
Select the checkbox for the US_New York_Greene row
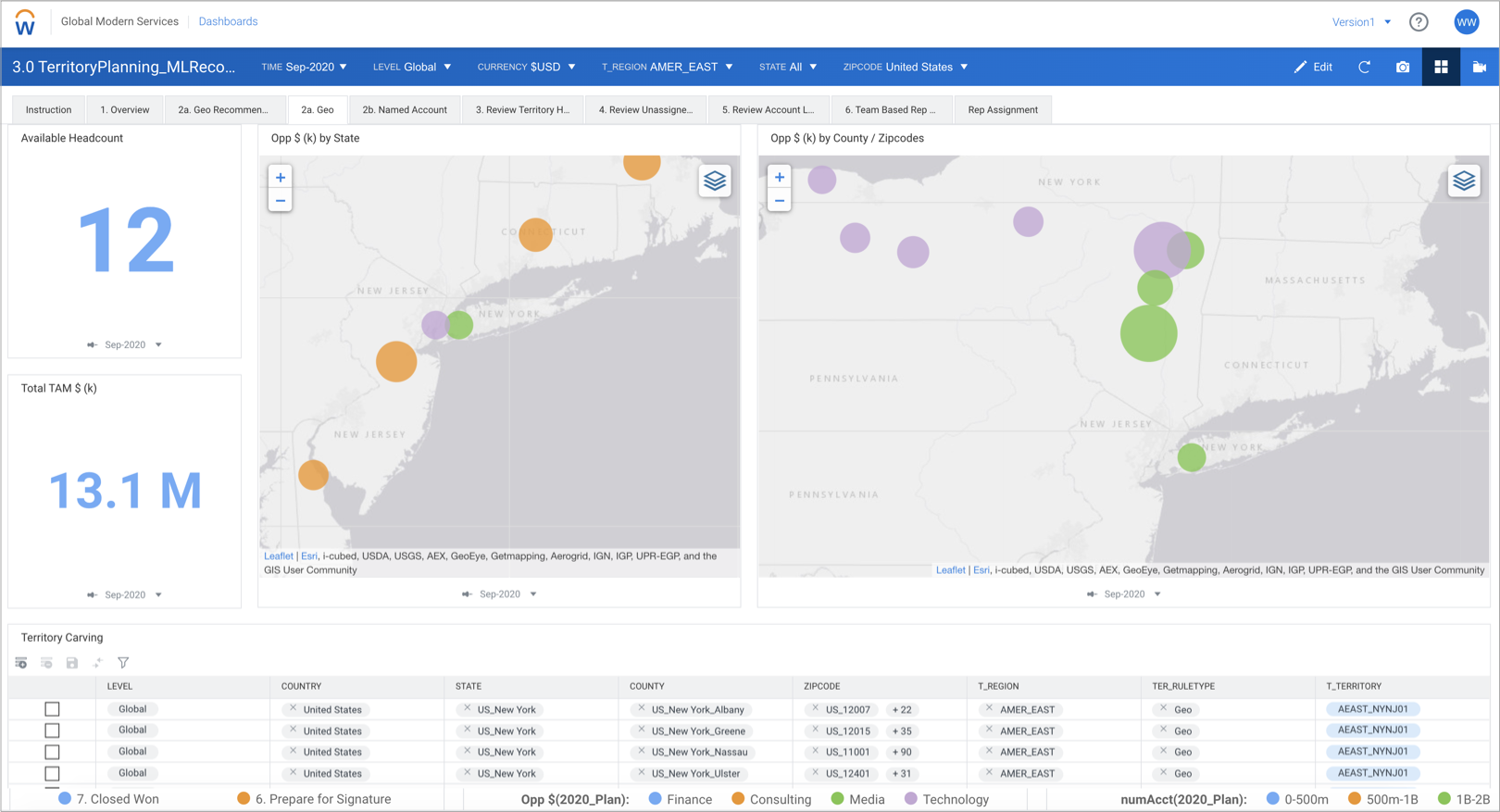coord(52,731)
